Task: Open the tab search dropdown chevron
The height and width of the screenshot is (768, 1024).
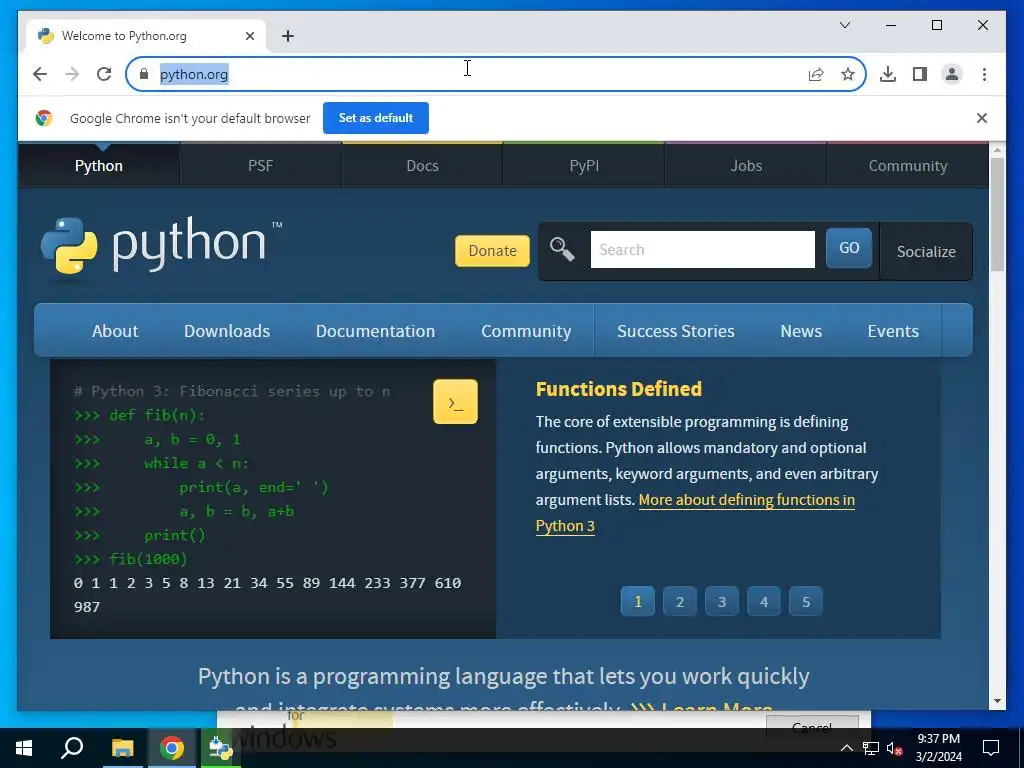Action: coord(844,25)
